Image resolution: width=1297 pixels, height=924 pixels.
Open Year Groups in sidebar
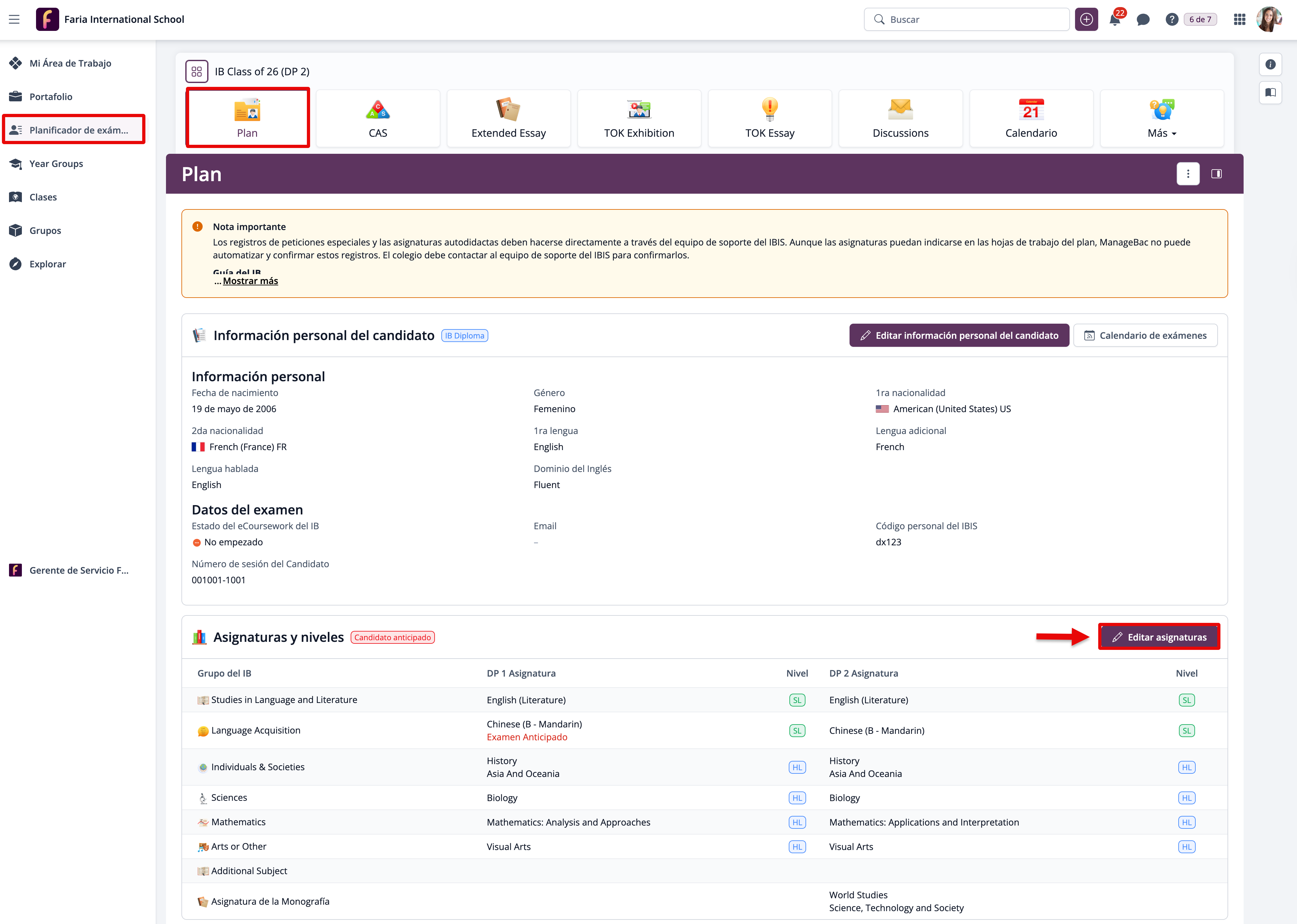(56, 164)
